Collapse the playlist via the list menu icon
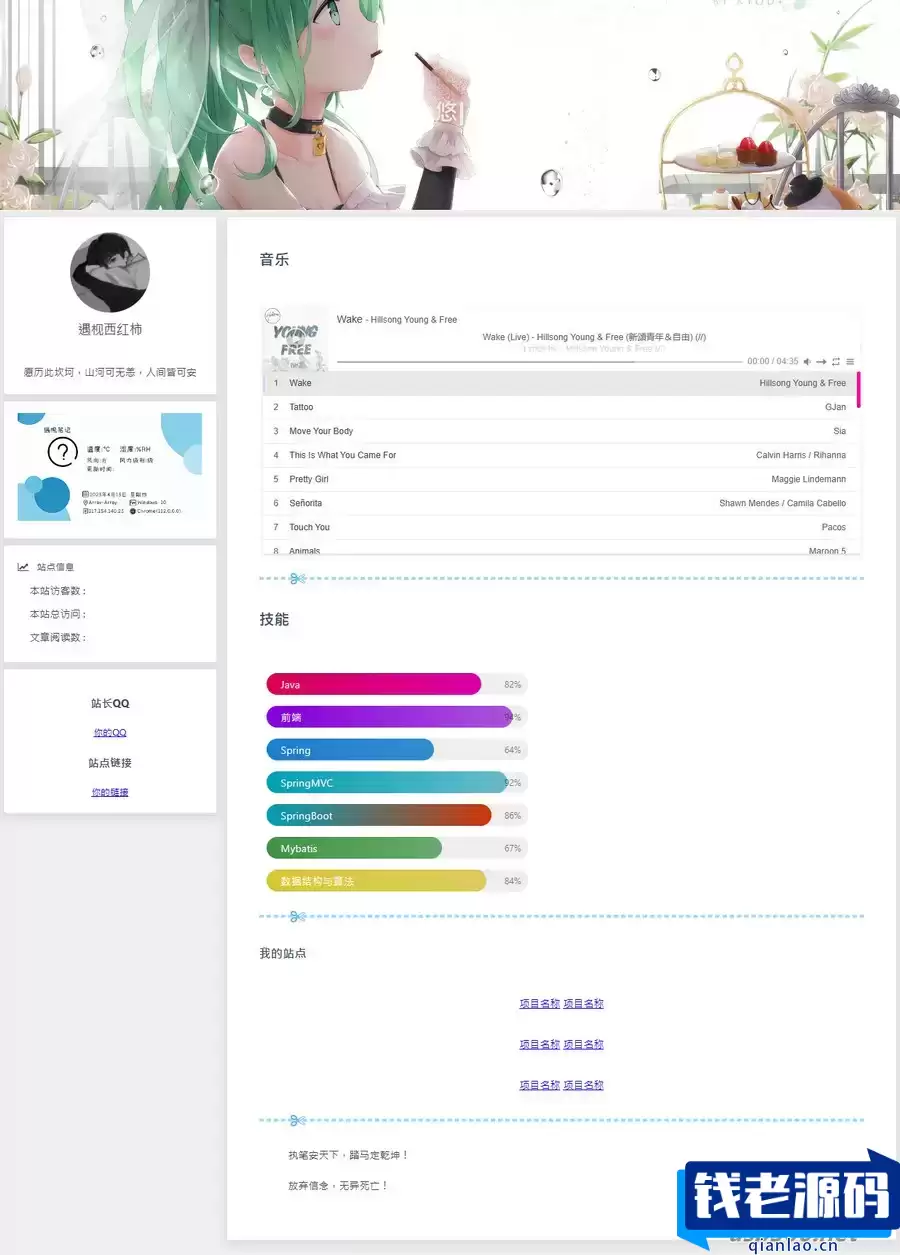 point(850,361)
